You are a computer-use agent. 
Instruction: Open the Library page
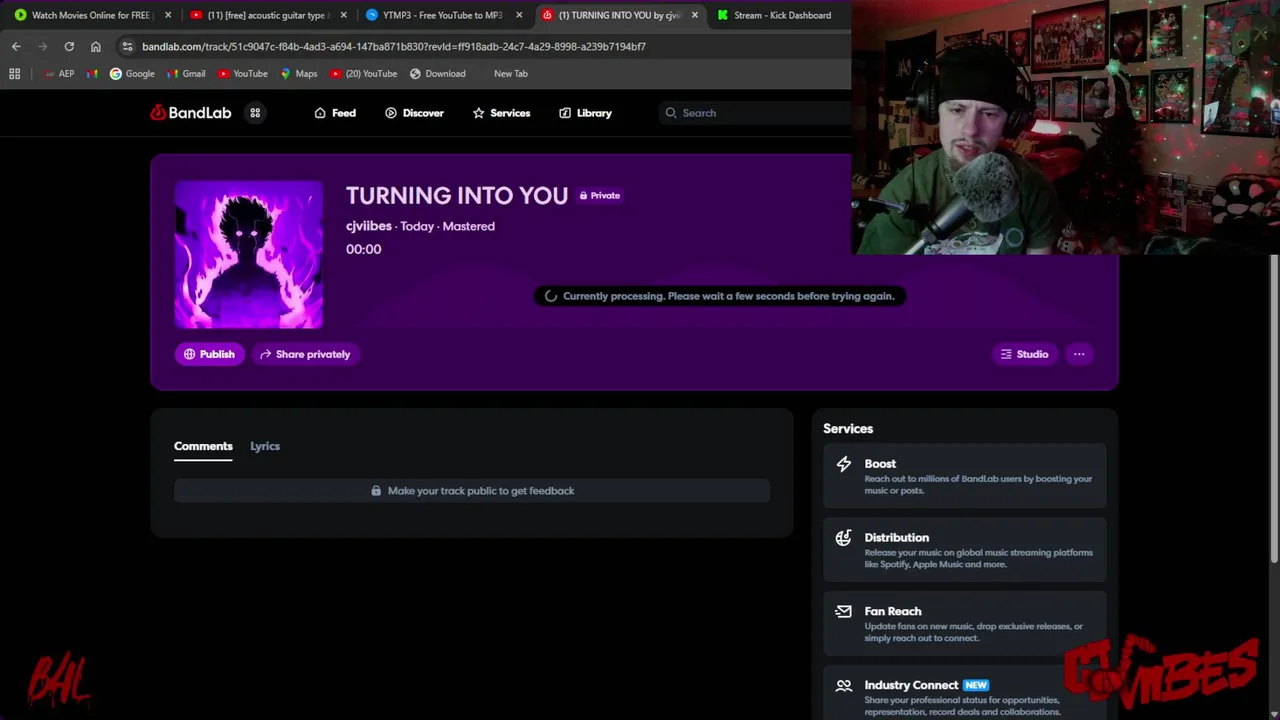tap(585, 113)
